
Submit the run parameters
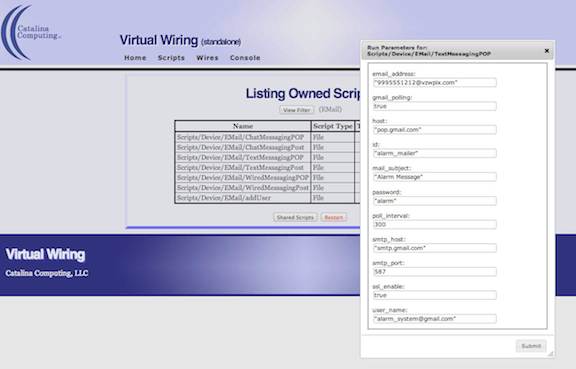click(531, 346)
